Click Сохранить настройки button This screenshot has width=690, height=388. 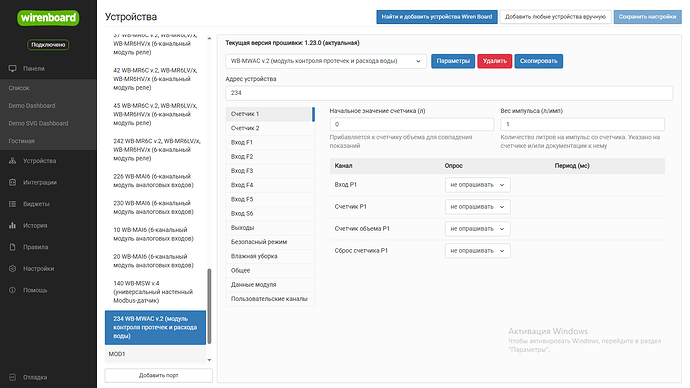point(647,17)
